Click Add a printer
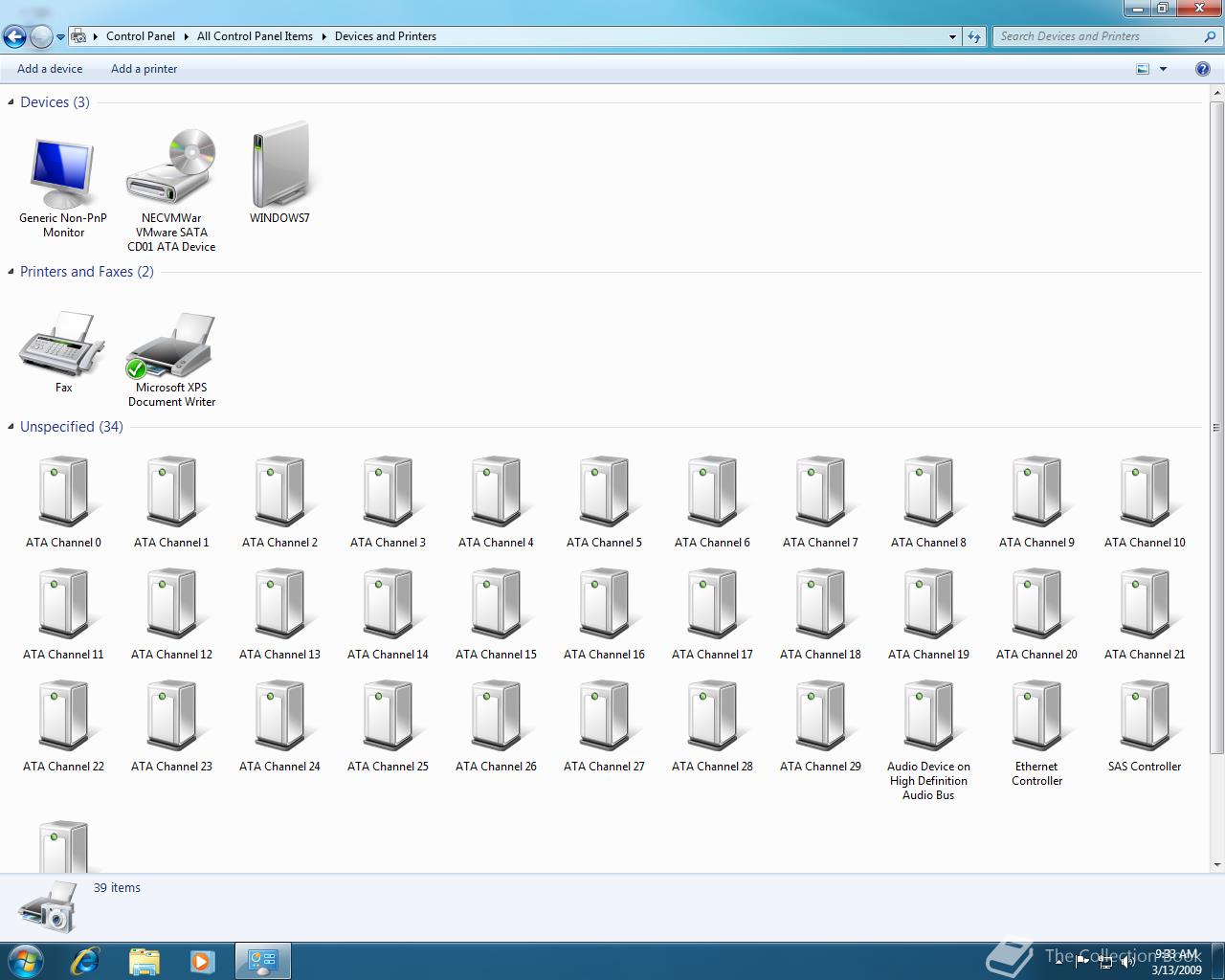The width and height of the screenshot is (1225, 980). tap(144, 69)
